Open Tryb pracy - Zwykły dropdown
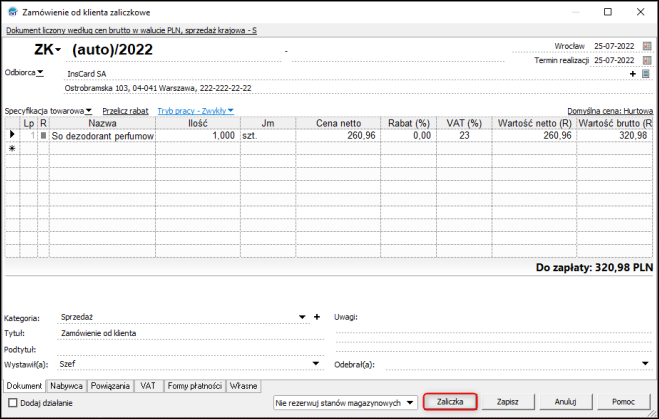 click(195, 111)
